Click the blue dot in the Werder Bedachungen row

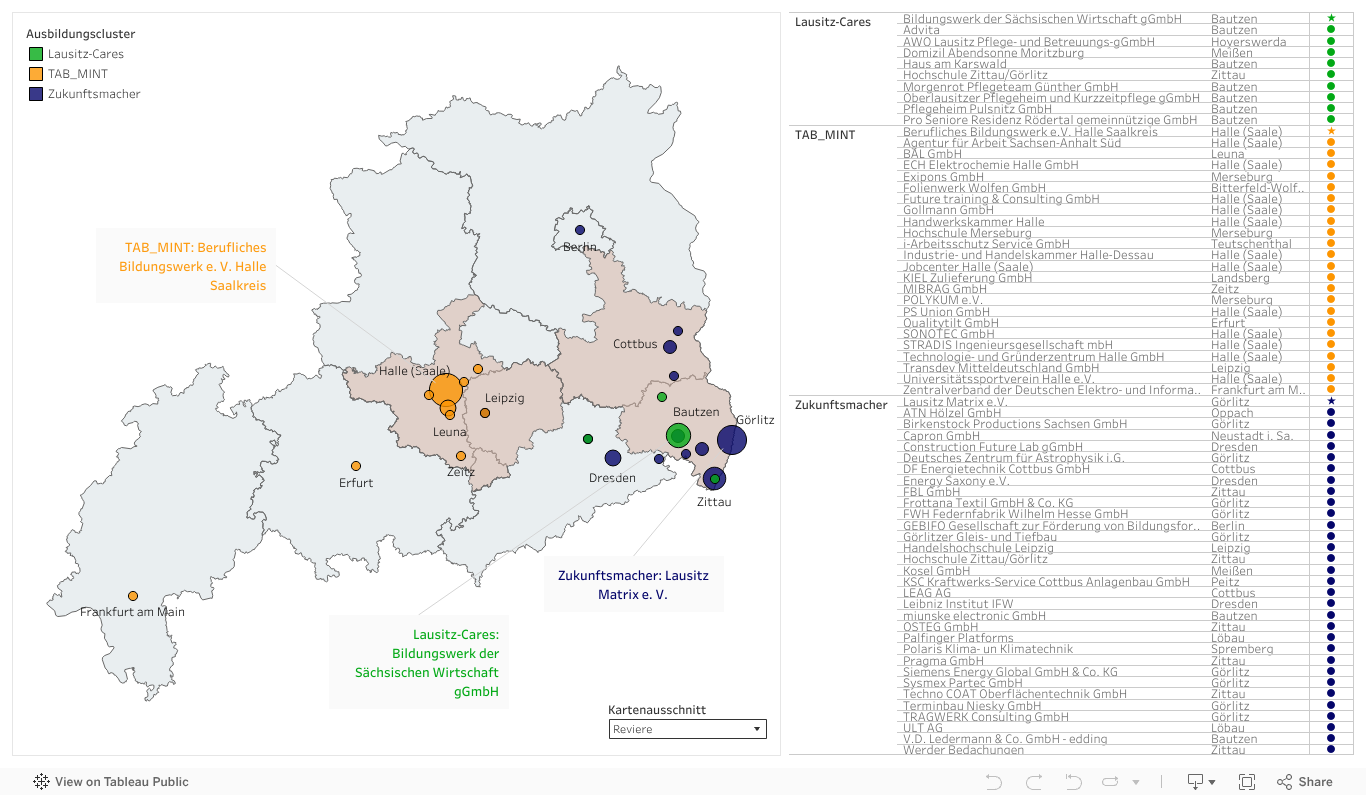1331,749
